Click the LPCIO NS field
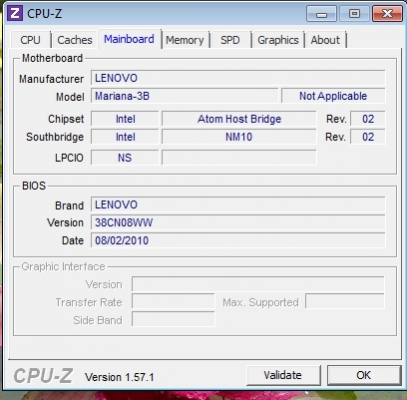The image size is (407, 400). pyautogui.click(x=125, y=158)
